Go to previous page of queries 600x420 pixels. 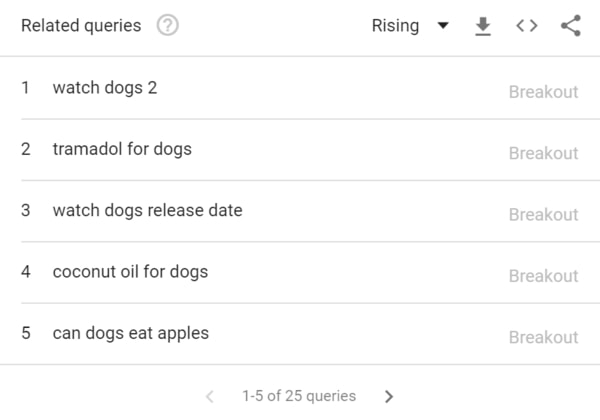click(x=210, y=396)
